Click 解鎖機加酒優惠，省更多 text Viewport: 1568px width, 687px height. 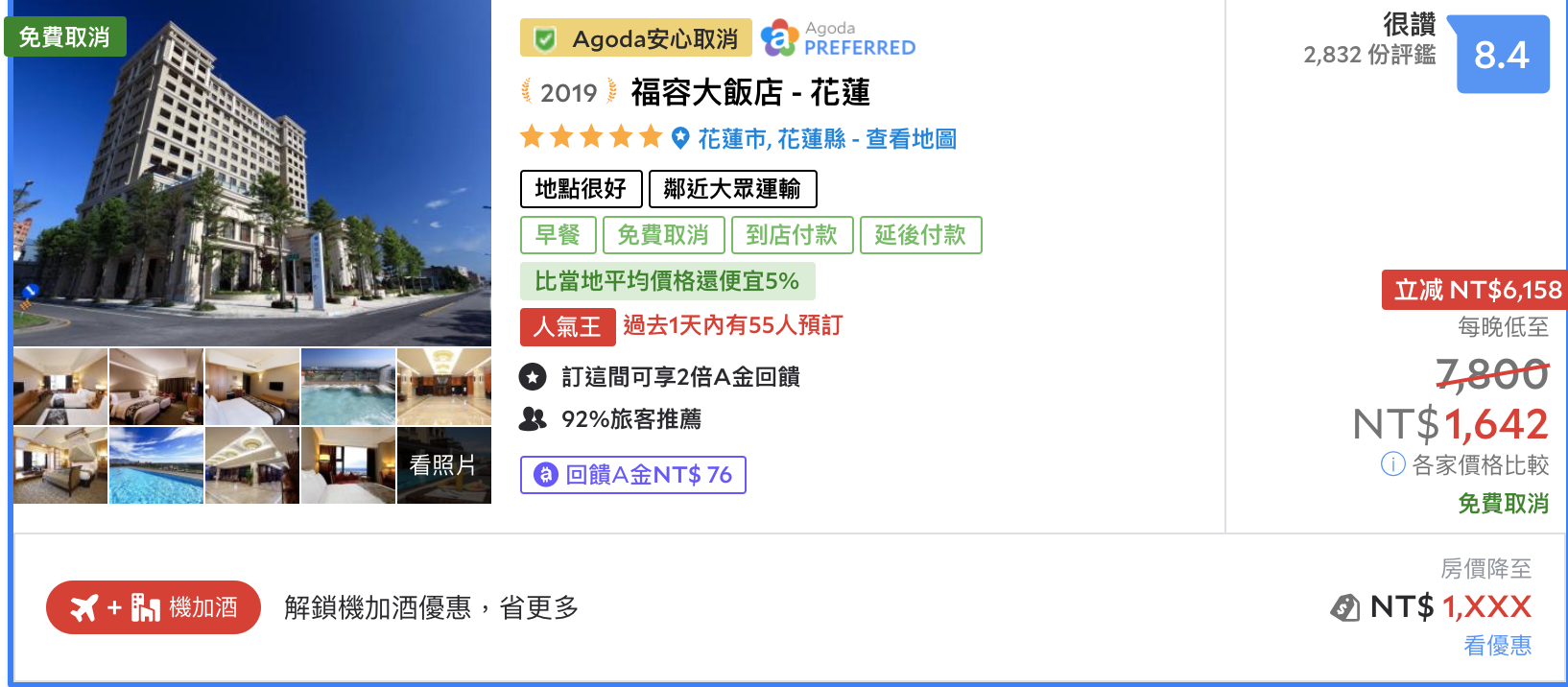(432, 607)
